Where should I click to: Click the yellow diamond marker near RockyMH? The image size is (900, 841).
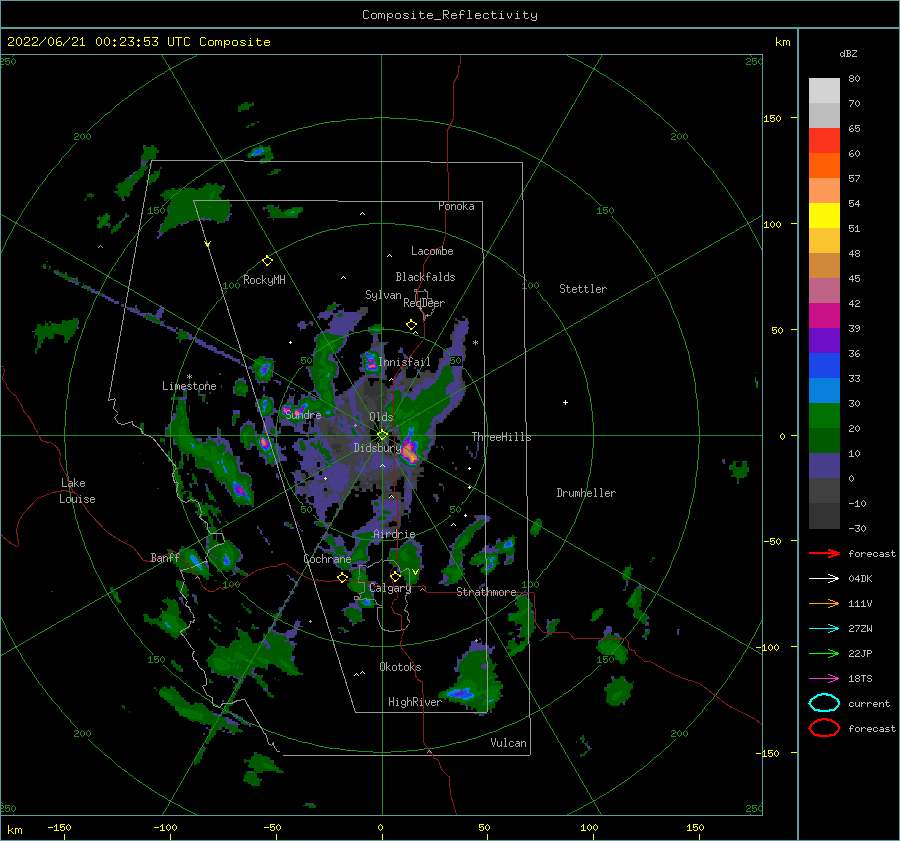267,261
